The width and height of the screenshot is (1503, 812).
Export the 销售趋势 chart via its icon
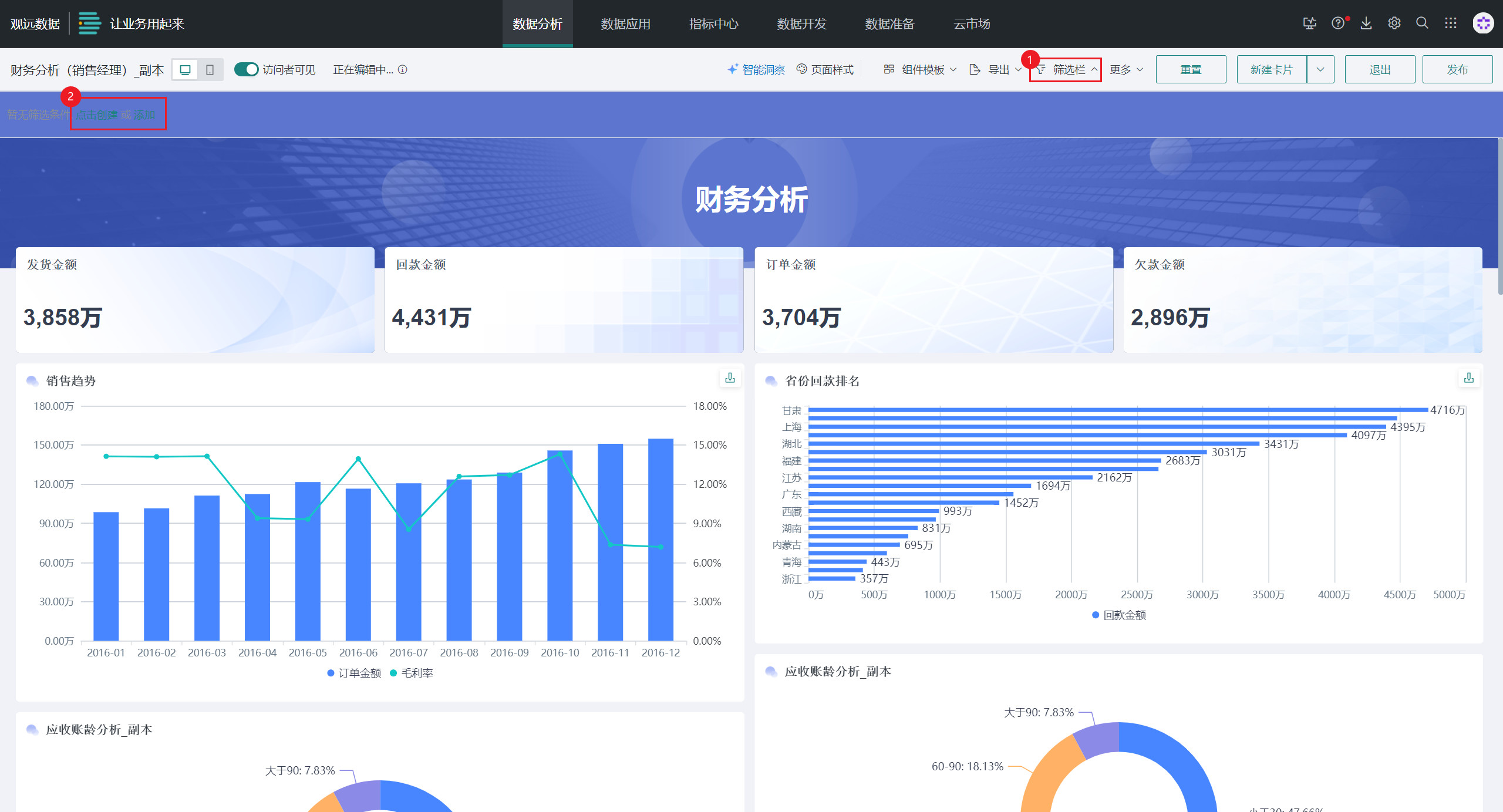(730, 378)
